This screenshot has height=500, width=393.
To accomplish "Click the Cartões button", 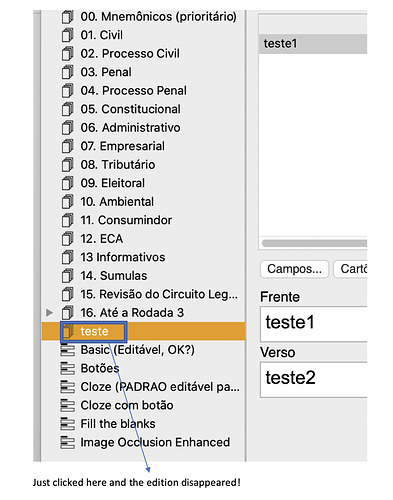I will point(350,269).
